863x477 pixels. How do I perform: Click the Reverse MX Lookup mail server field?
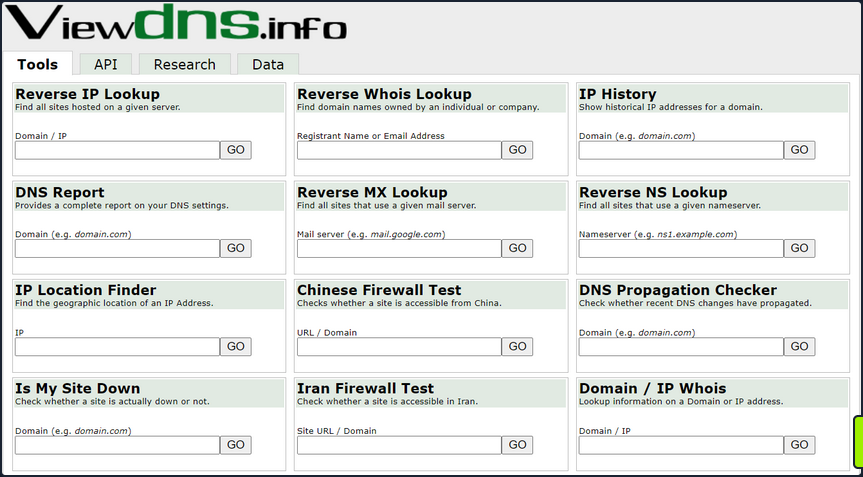coord(399,248)
